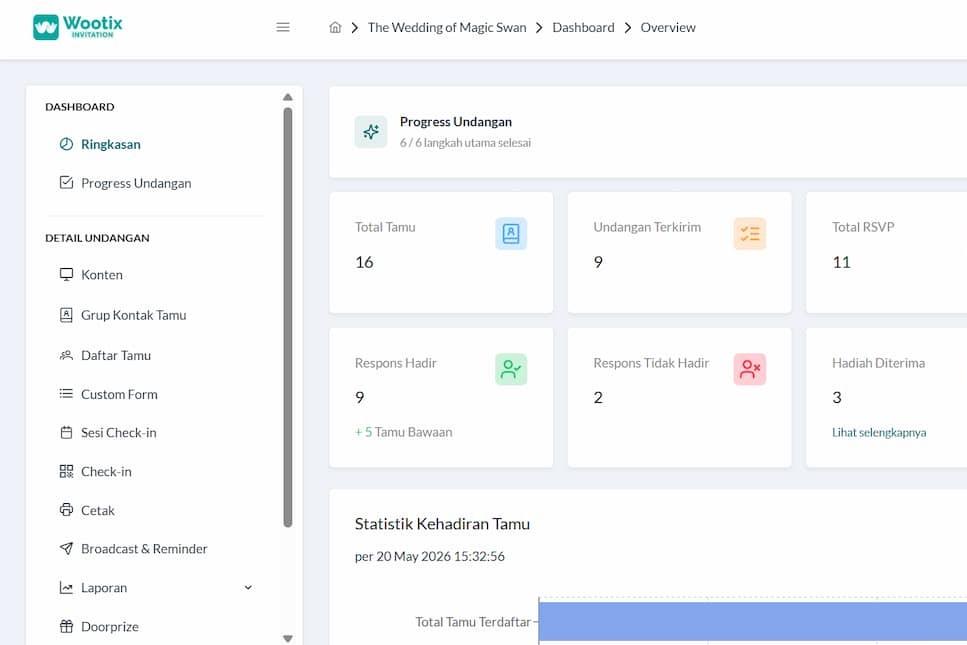Click the Respons Tidak Hadir red person icon
Viewport: 967px width, 645px height.
(750, 369)
